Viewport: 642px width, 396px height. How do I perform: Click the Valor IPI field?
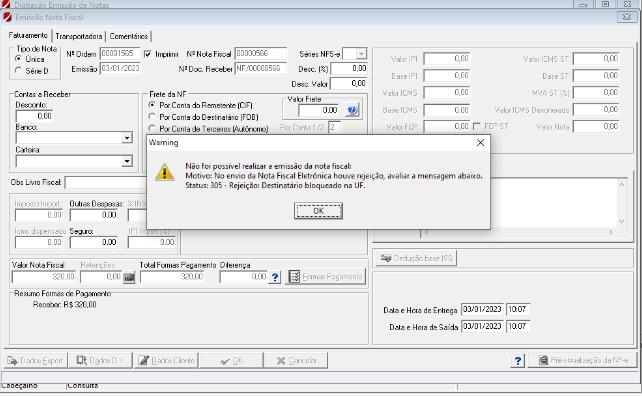tap(446, 59)
